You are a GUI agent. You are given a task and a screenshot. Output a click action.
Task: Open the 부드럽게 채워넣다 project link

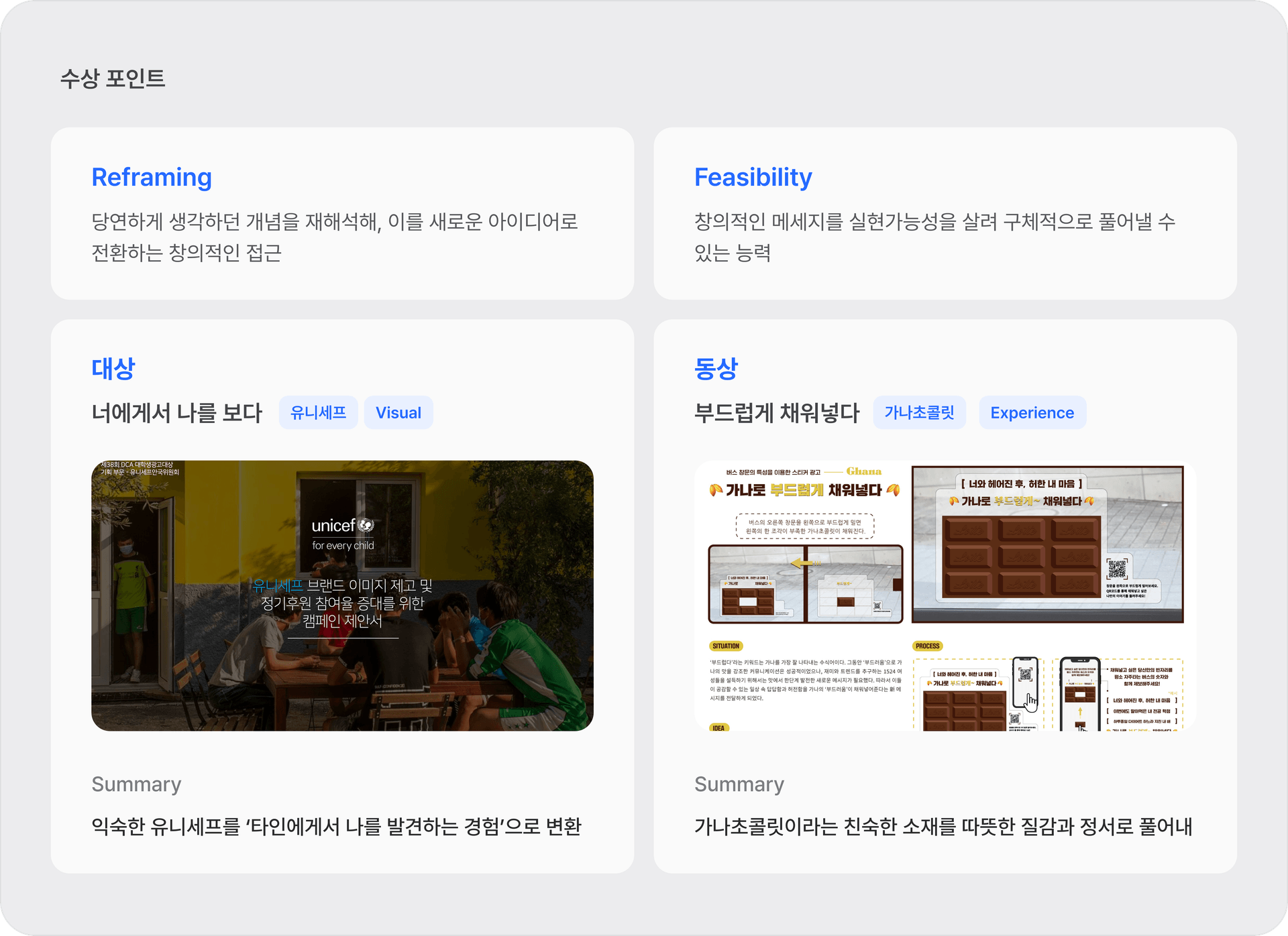776,414
